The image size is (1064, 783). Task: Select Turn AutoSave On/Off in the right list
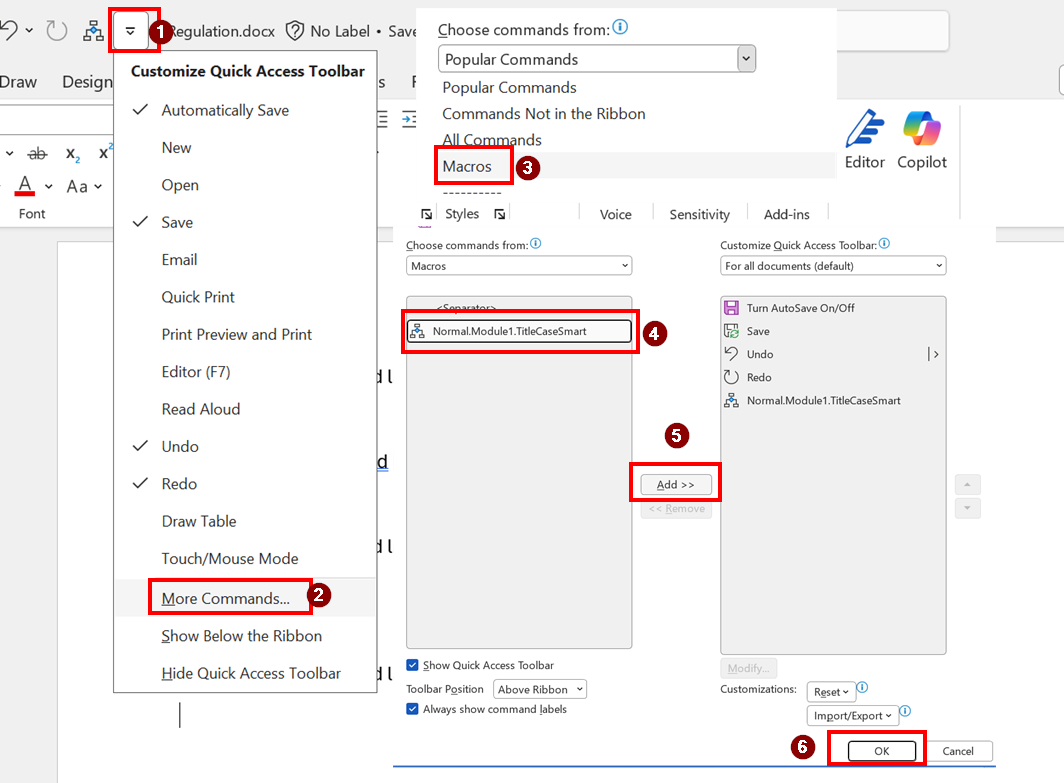tap(833, 308)
